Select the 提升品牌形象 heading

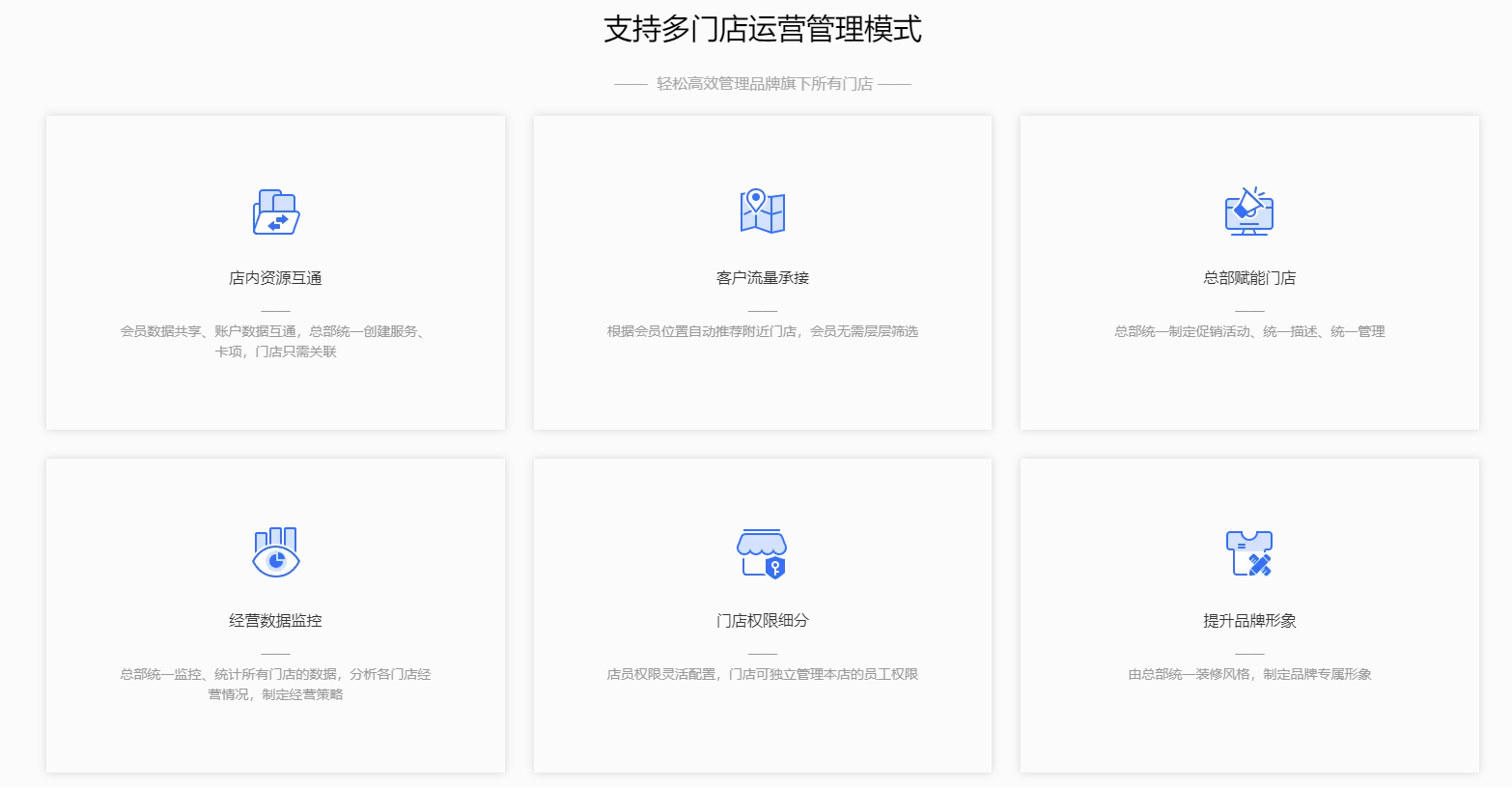pyautogui.click(x=1249, y=621)
